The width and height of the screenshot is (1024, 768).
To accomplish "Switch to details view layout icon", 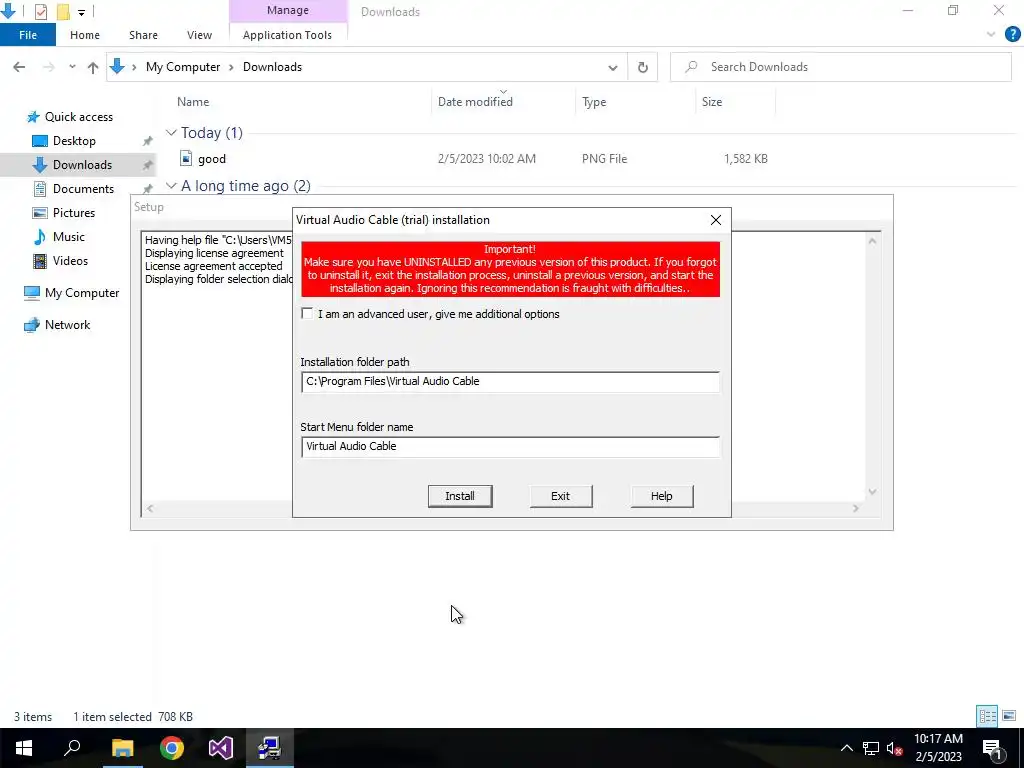I will [x=987, y=716].
